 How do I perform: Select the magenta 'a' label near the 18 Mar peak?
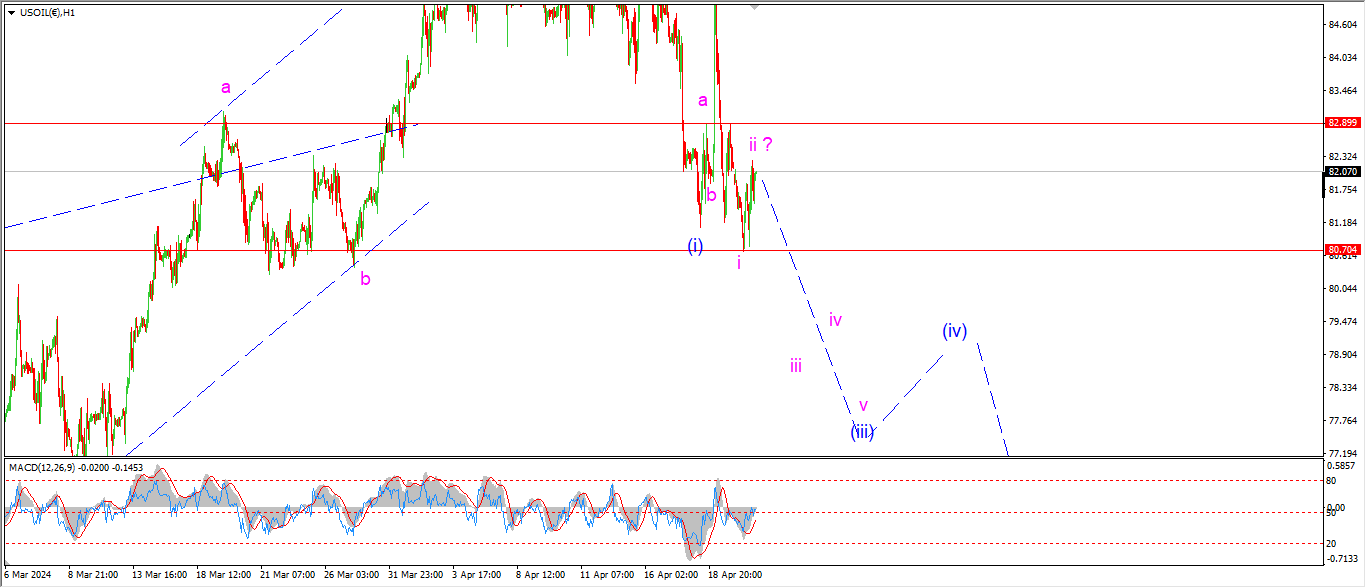(x=226, y=88)
